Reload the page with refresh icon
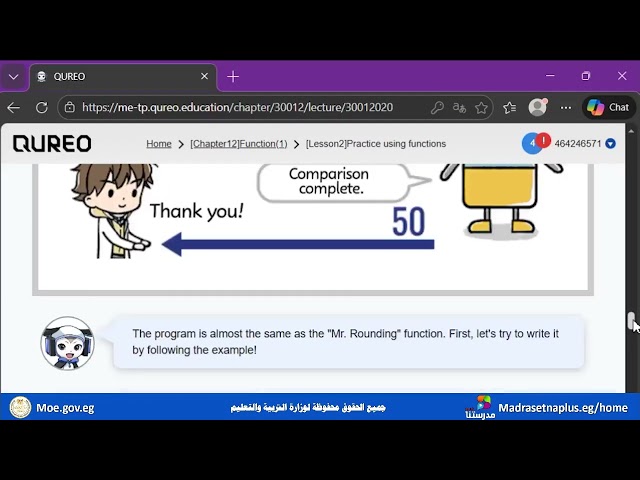The image size is (640, 480). point(42,108)
